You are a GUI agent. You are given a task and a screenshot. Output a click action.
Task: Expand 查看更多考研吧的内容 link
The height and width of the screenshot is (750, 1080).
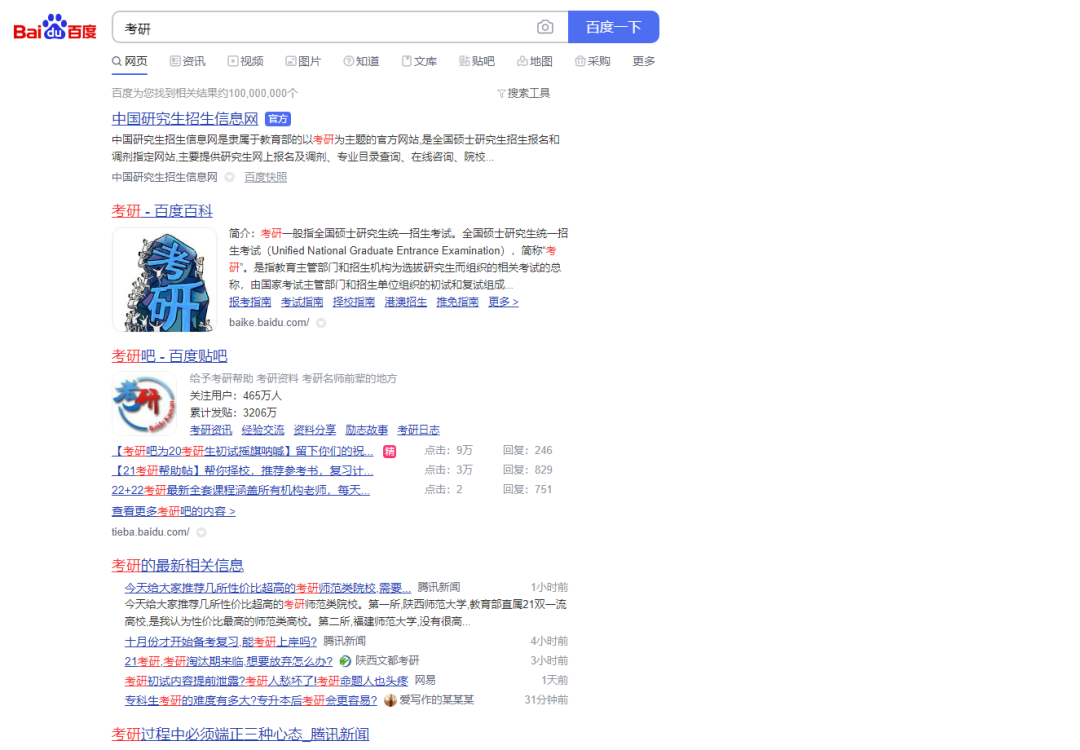click(x=173, y=511)
